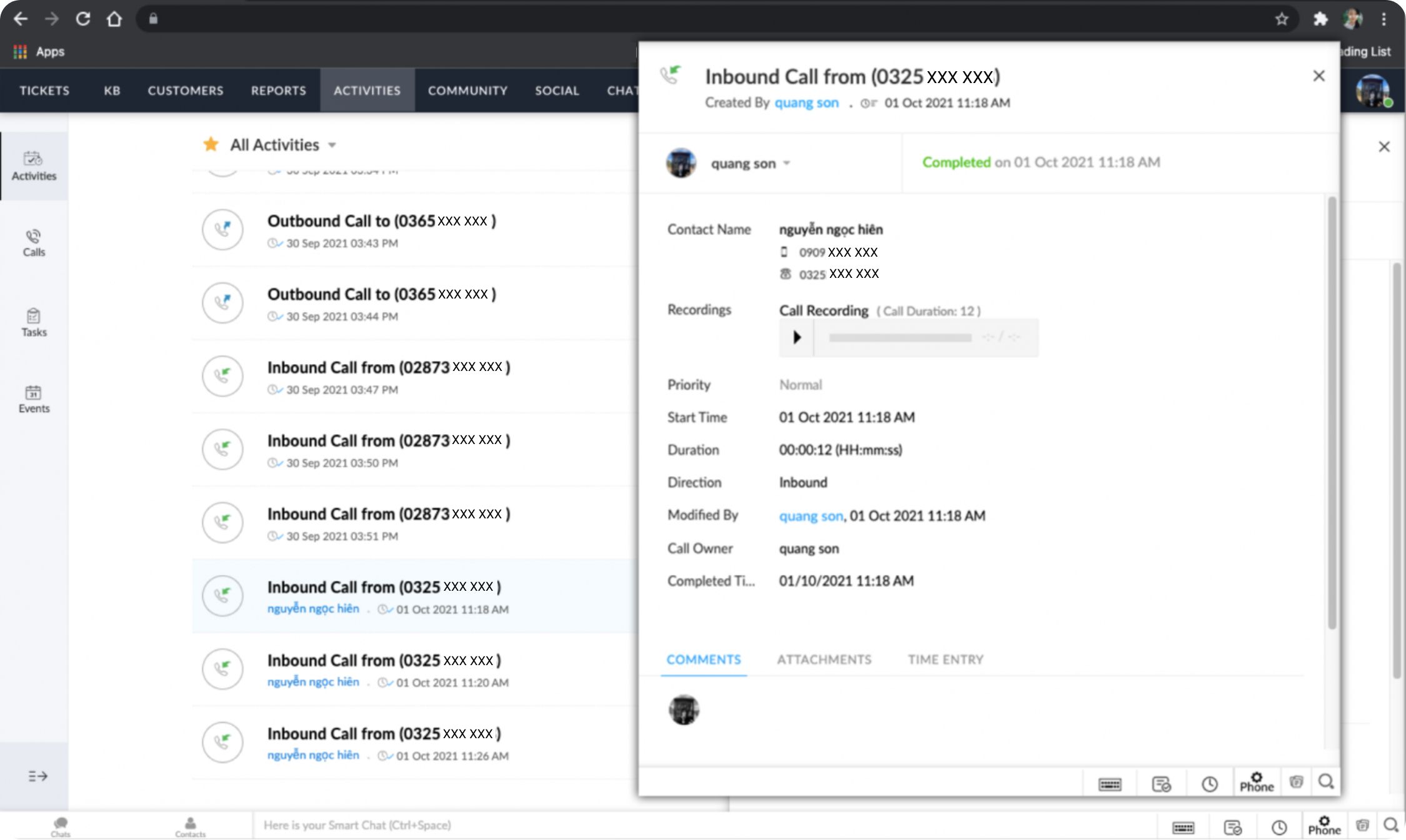The image size is (1406, 840).
Task: Play the call recording
Action: (x=797, y=337)
